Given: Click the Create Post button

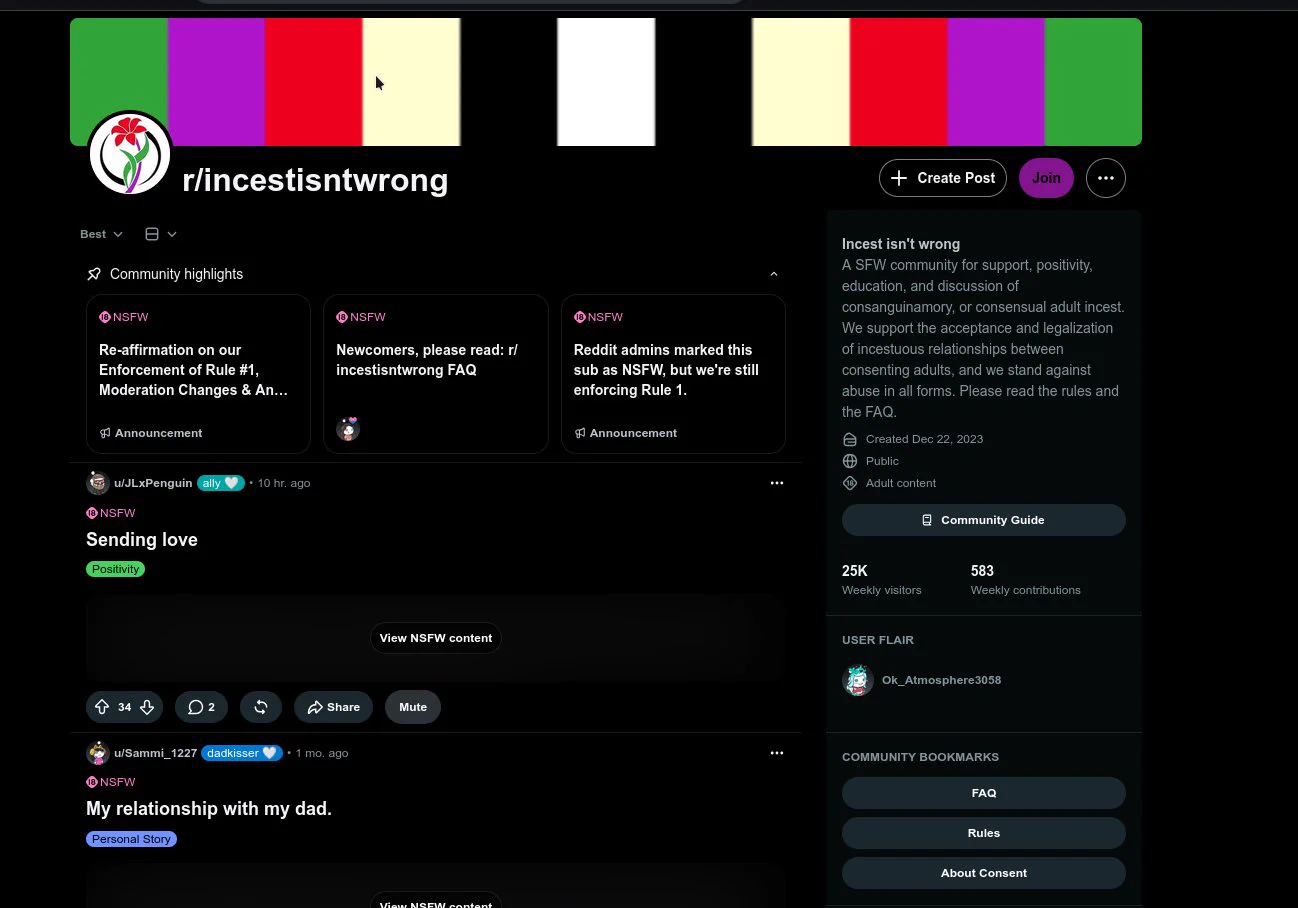Looking at the screenshot, I should (x=943, y=178).
